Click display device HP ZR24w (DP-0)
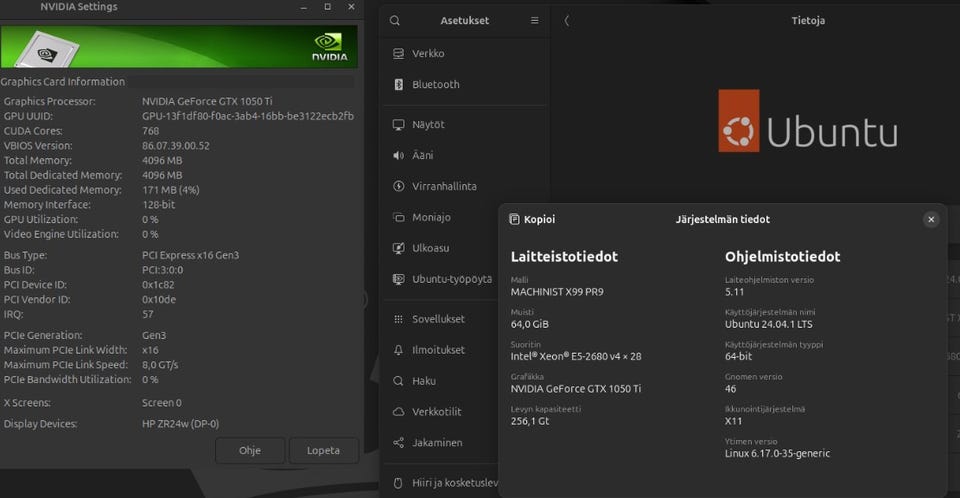This screenshot has width=960, height=498. (x=181, y=424)
